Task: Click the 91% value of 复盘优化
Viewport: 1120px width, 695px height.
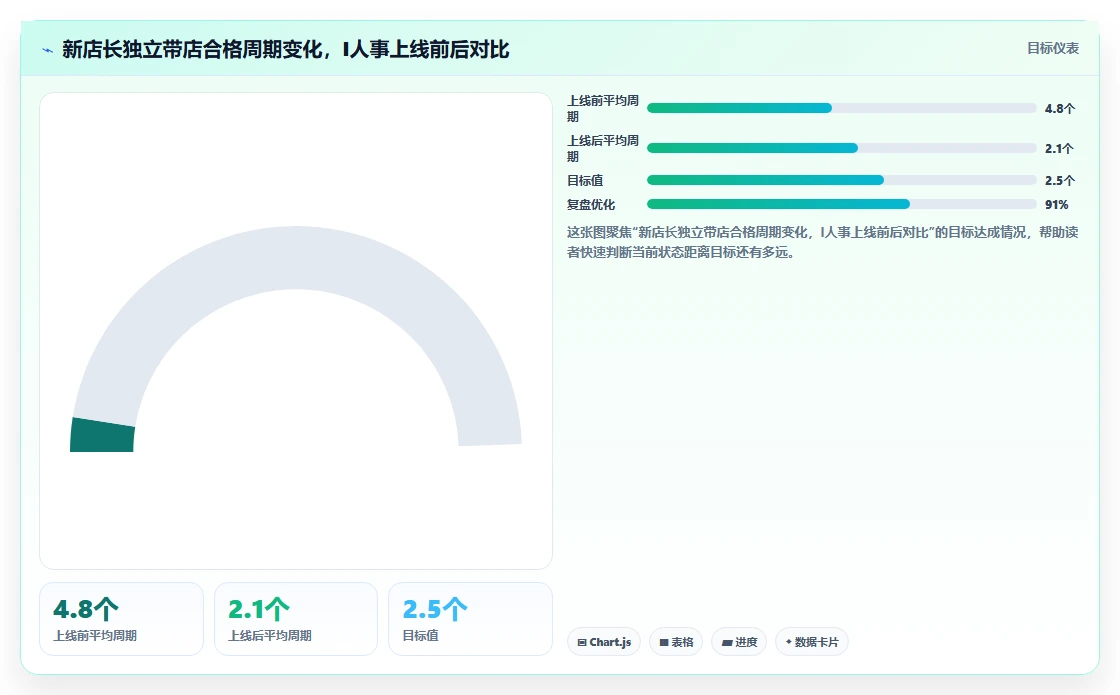Action: tap(1056, 205)
